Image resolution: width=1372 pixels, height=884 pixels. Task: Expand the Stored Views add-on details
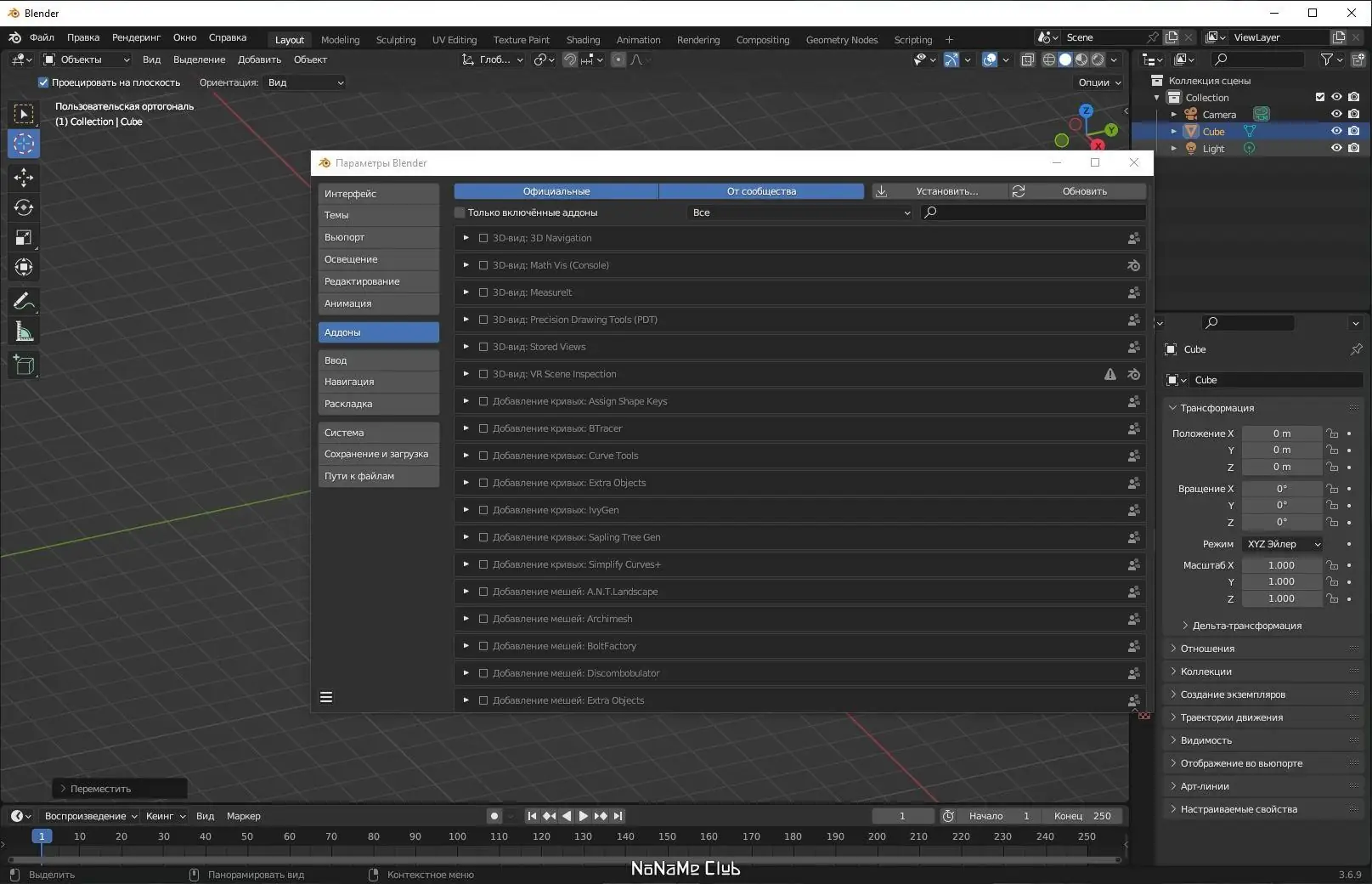point(466,347)
